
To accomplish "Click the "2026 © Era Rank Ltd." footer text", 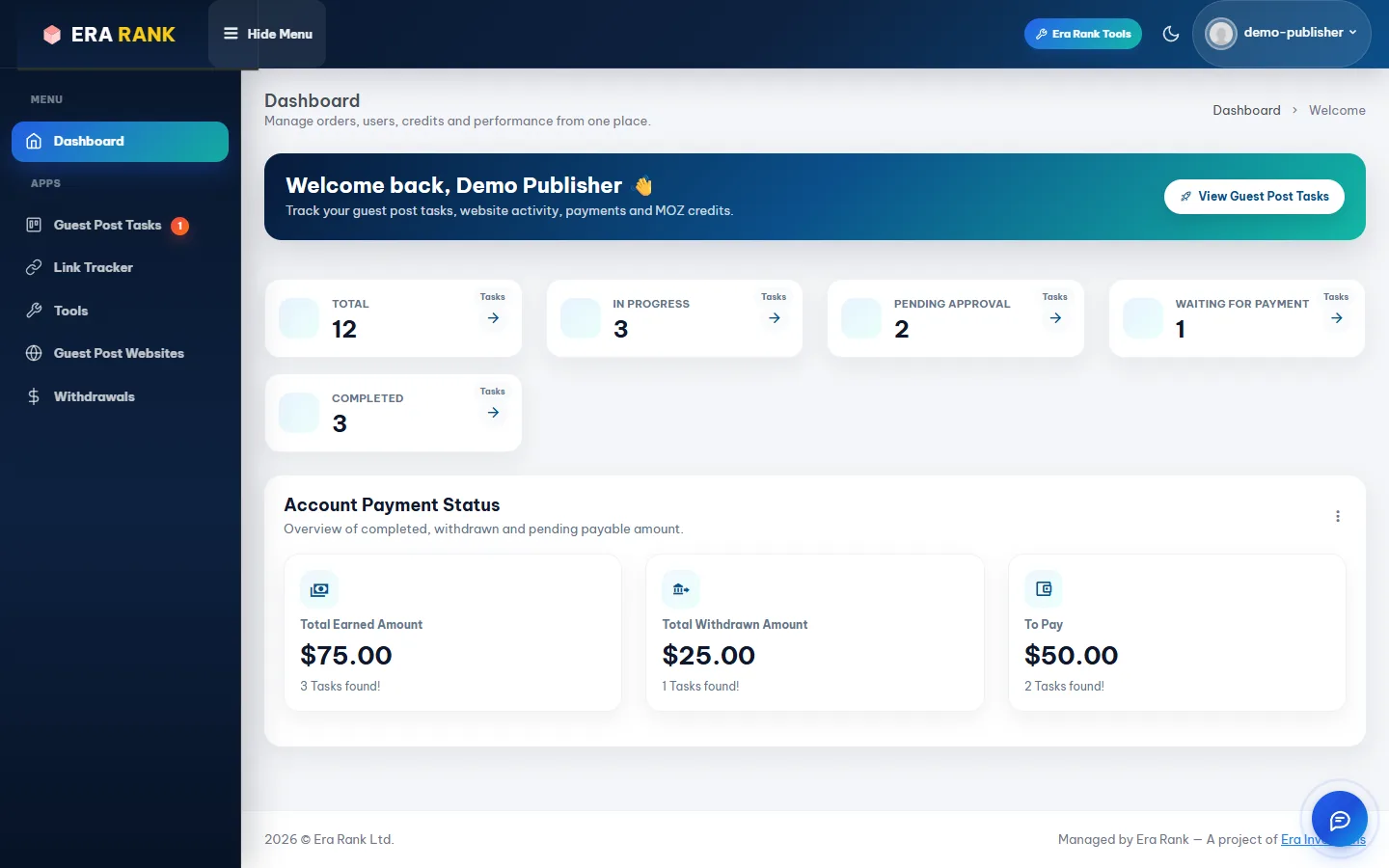I will click(329, 840).
